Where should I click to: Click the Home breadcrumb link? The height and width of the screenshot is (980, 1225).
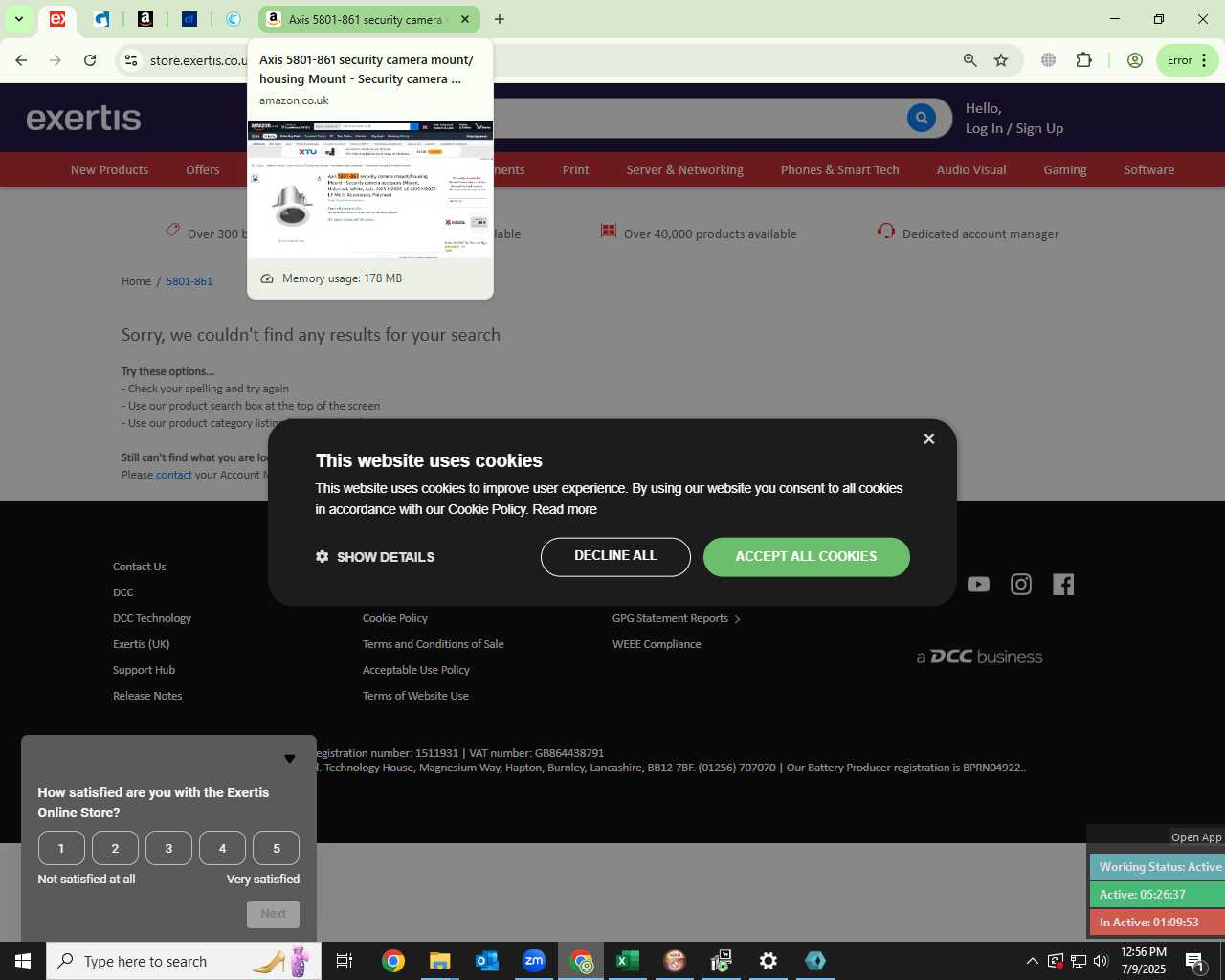(x=136, y=281)
